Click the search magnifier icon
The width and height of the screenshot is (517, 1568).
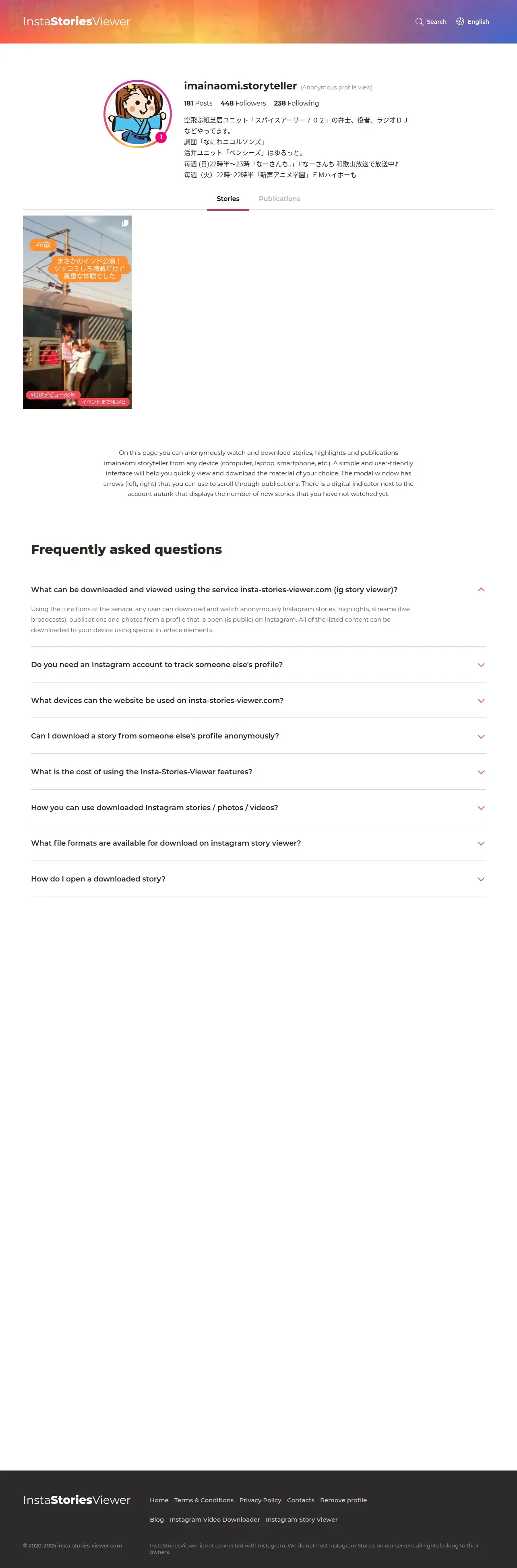point(419,22)
